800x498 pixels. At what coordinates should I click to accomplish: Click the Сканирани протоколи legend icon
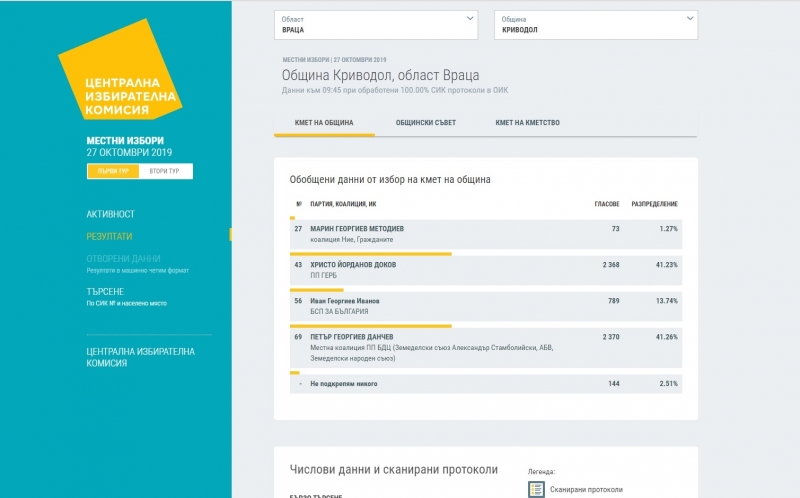click(536, 489)
